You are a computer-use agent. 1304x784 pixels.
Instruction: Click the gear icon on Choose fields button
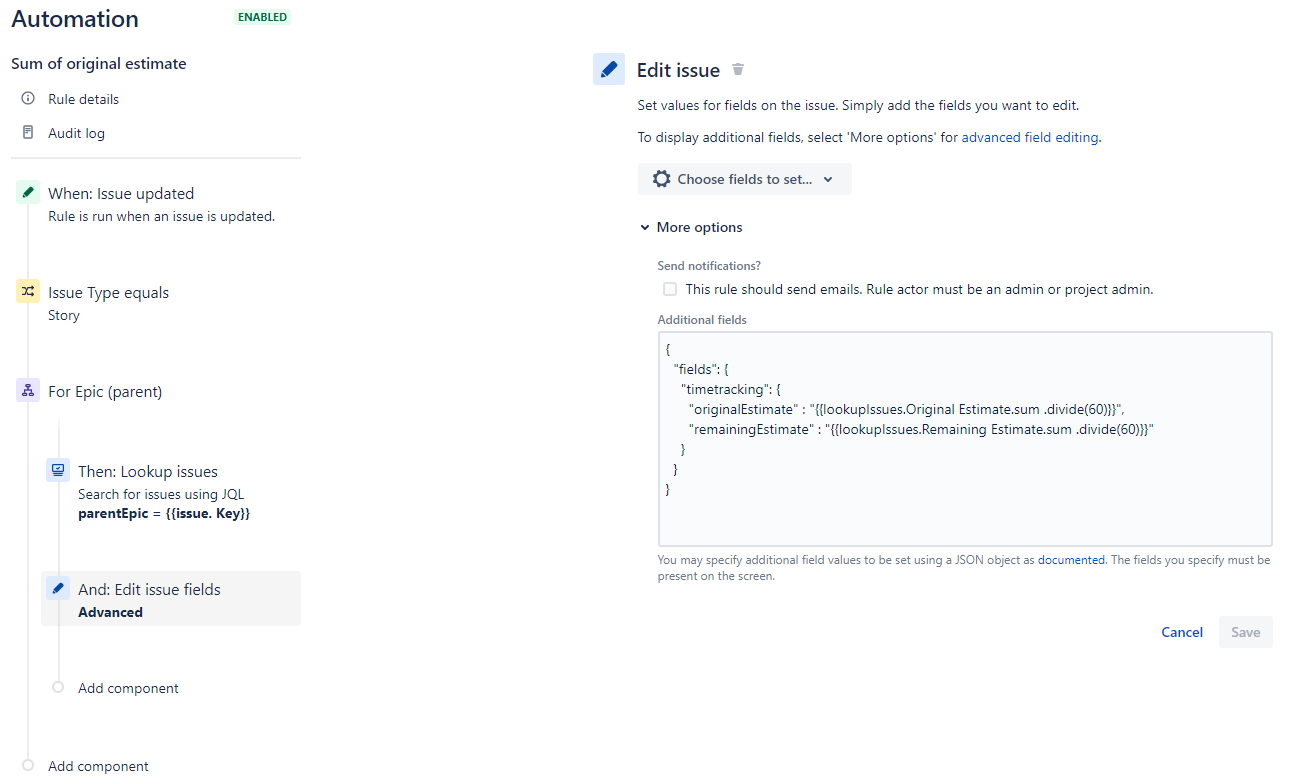click(x=661, y=178)
